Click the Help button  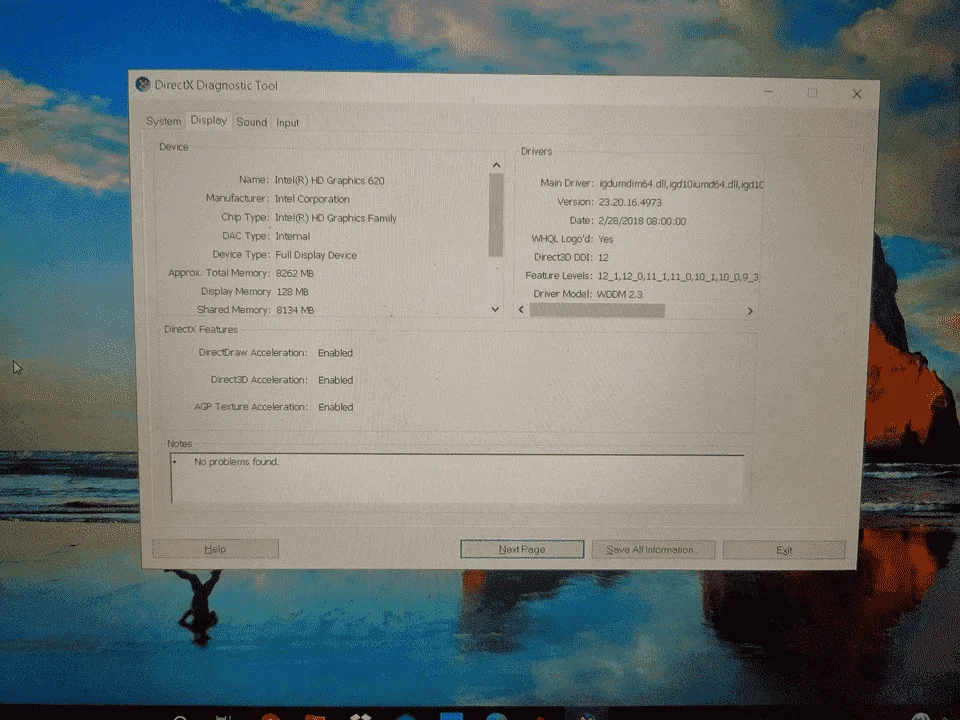216,549
